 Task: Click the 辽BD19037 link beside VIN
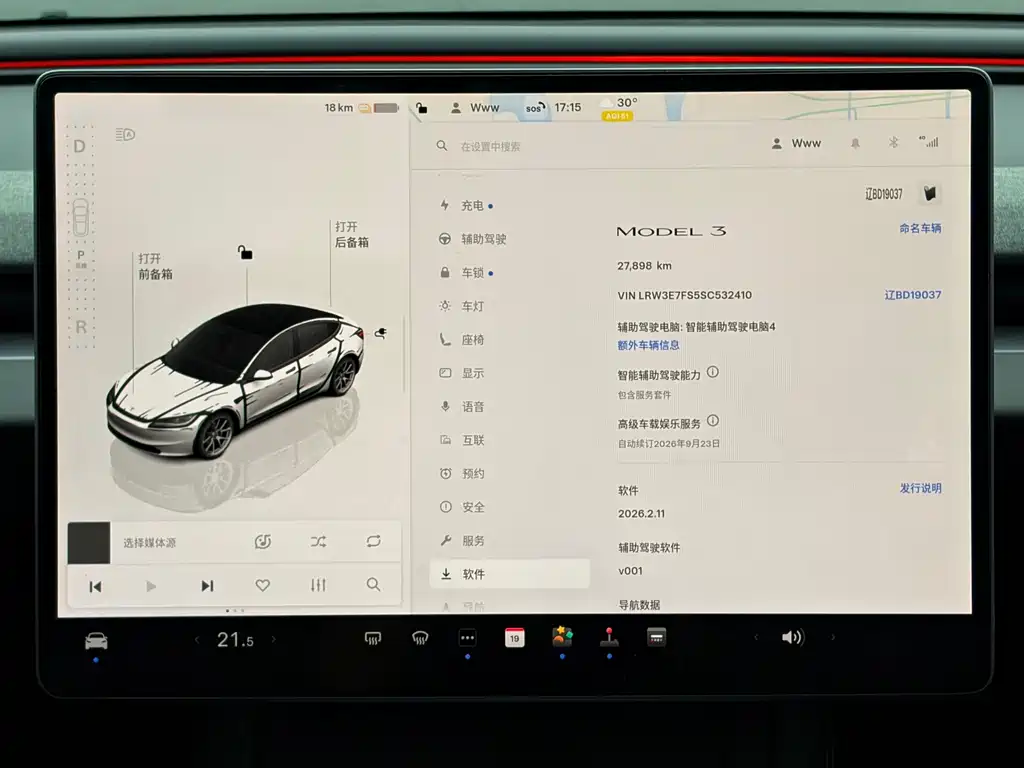pos(913,295)
